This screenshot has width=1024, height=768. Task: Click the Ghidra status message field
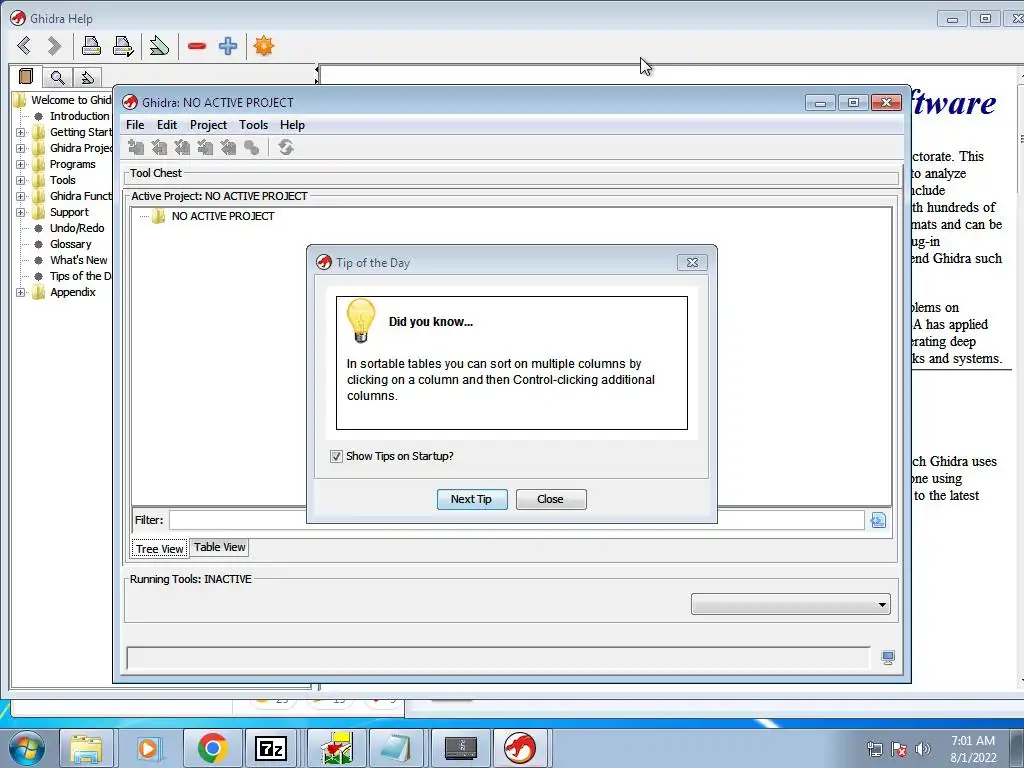click(x=498, y=658)
